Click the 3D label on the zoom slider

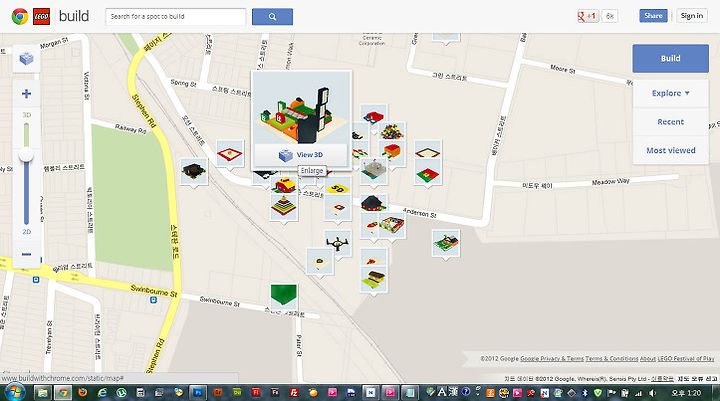(x=27, y=115)
